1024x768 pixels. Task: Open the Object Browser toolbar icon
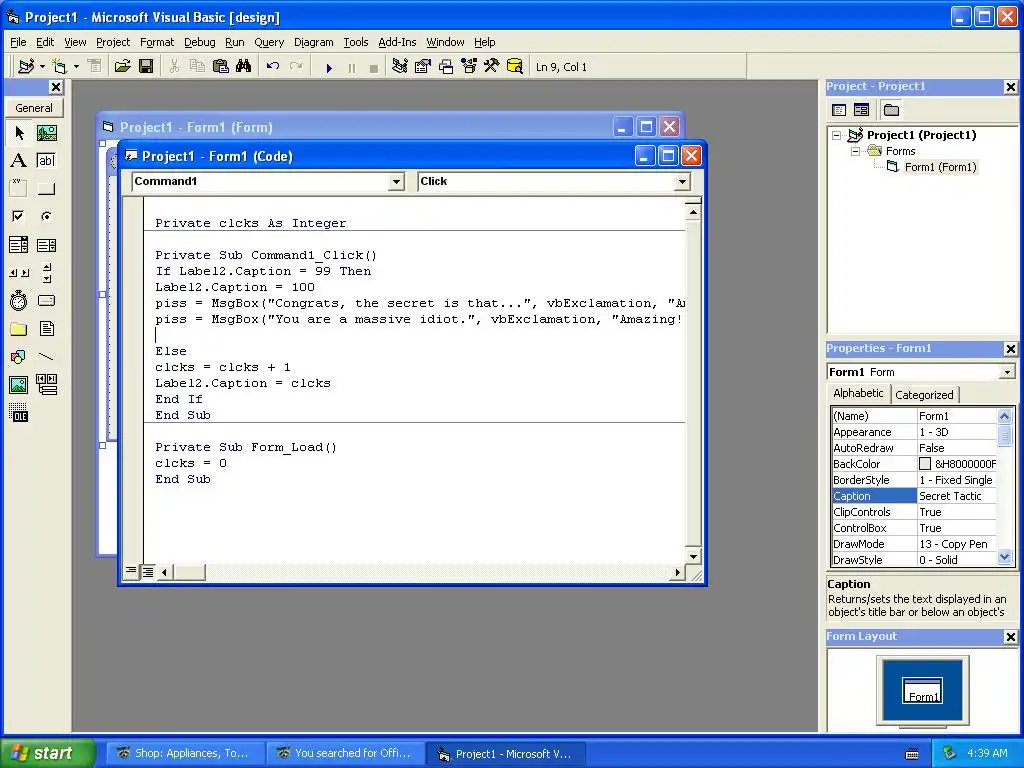pyautogui.click(x=469, y=67)
